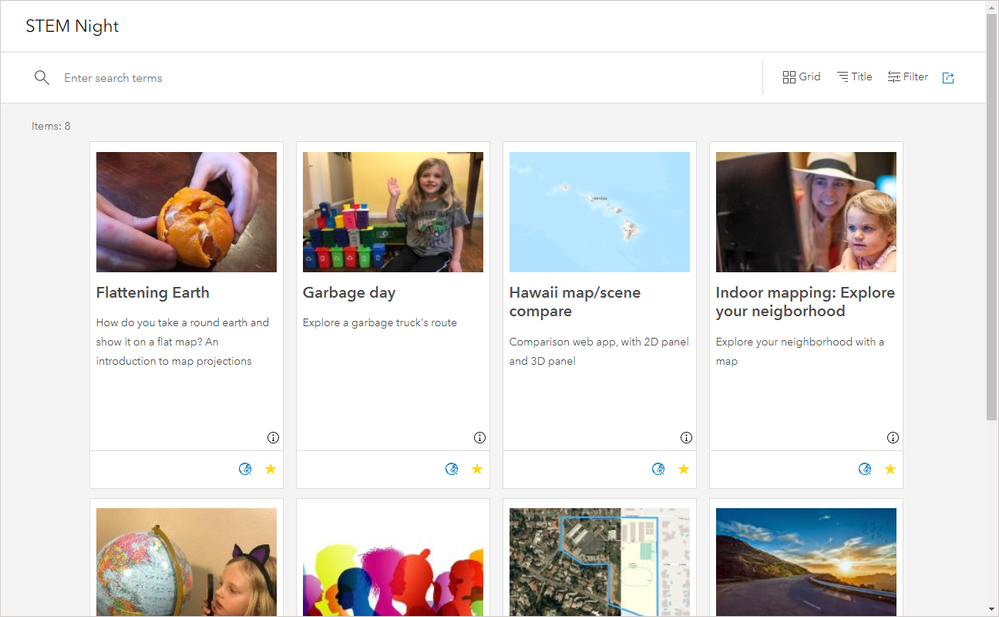
Task: Click Indoor mapping: Explore your neigborhood title
Action: coord(805,301)
